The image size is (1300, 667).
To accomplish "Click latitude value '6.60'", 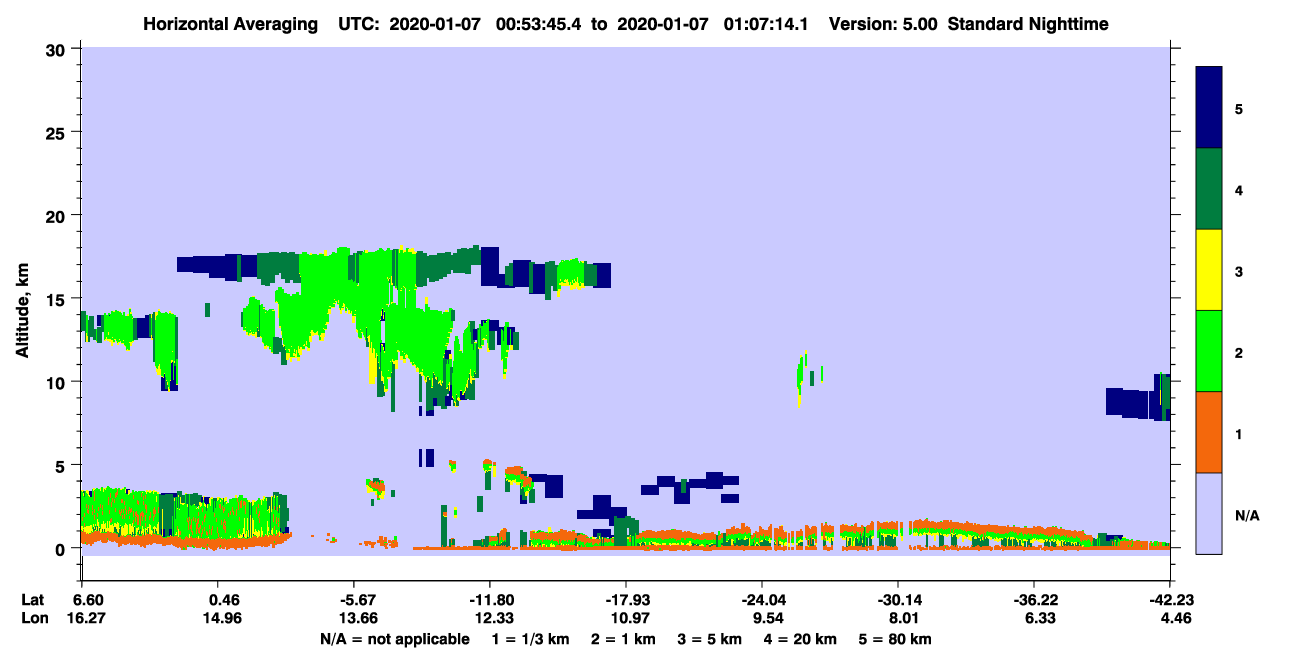I will (x=89, y=600).
